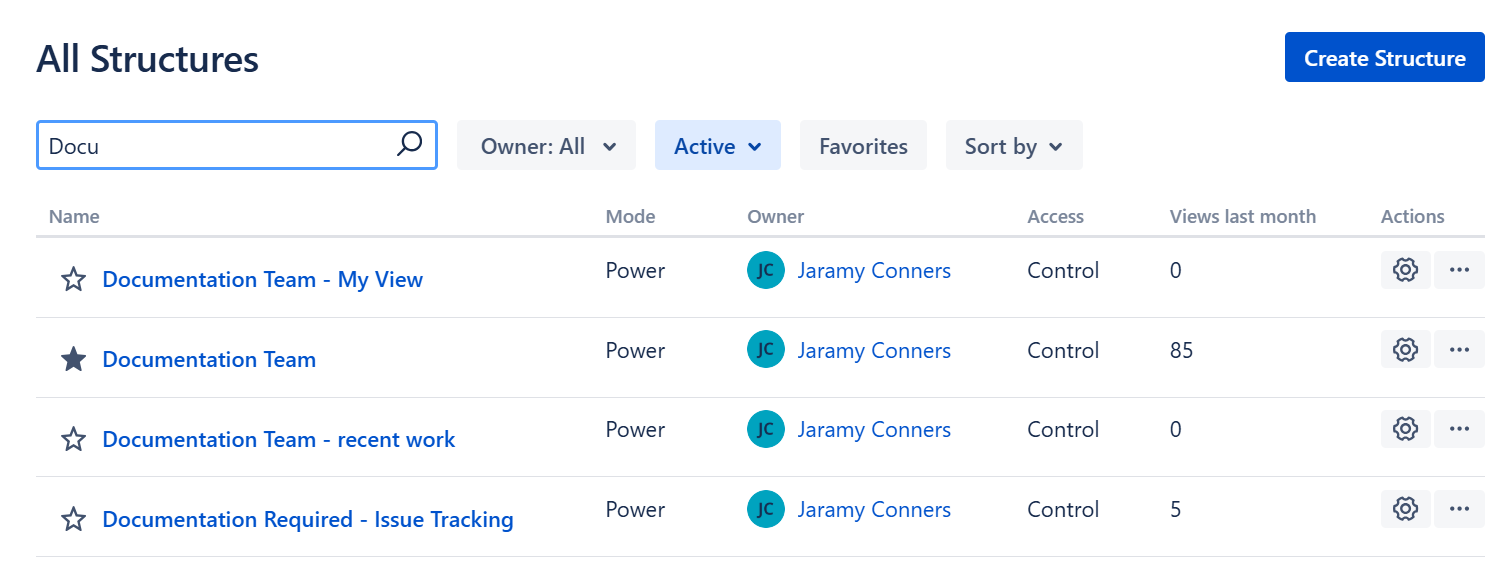
Task: Star Documentation Team - recent work as favorite
Action: click(x=74, y=440)
